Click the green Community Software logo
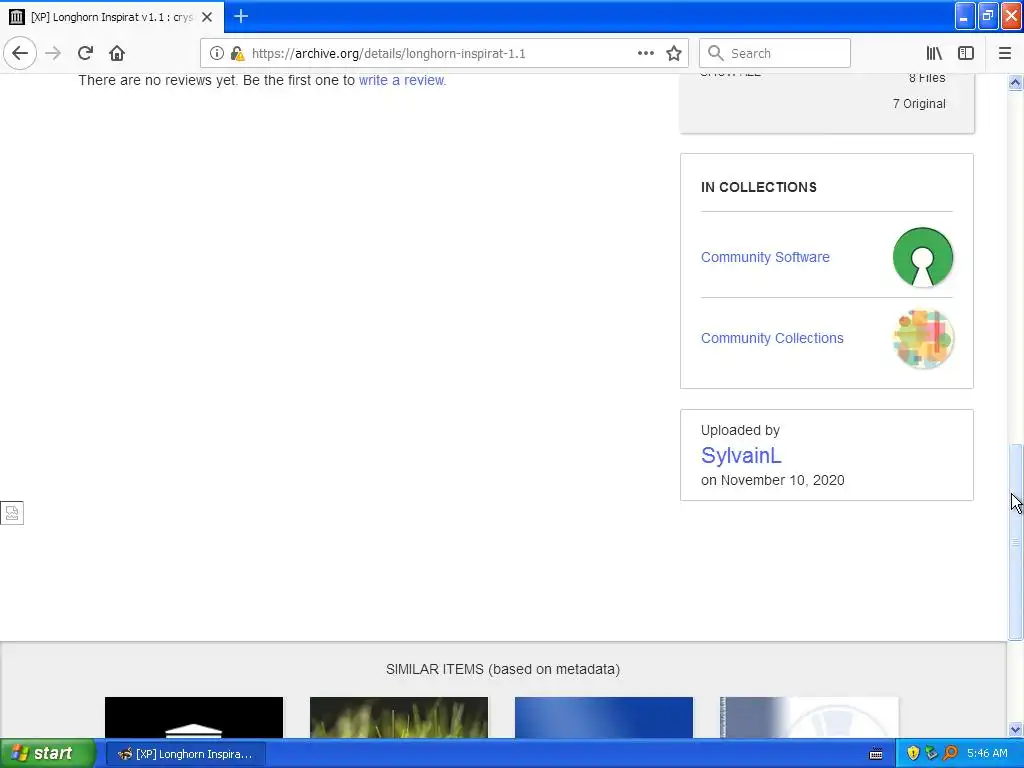Viewport: 1024px width, 768px height. [923, 257]
